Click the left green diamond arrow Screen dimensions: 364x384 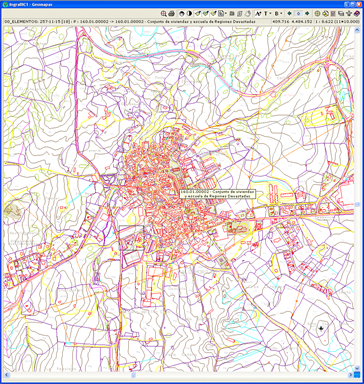[x=289, y=14]
